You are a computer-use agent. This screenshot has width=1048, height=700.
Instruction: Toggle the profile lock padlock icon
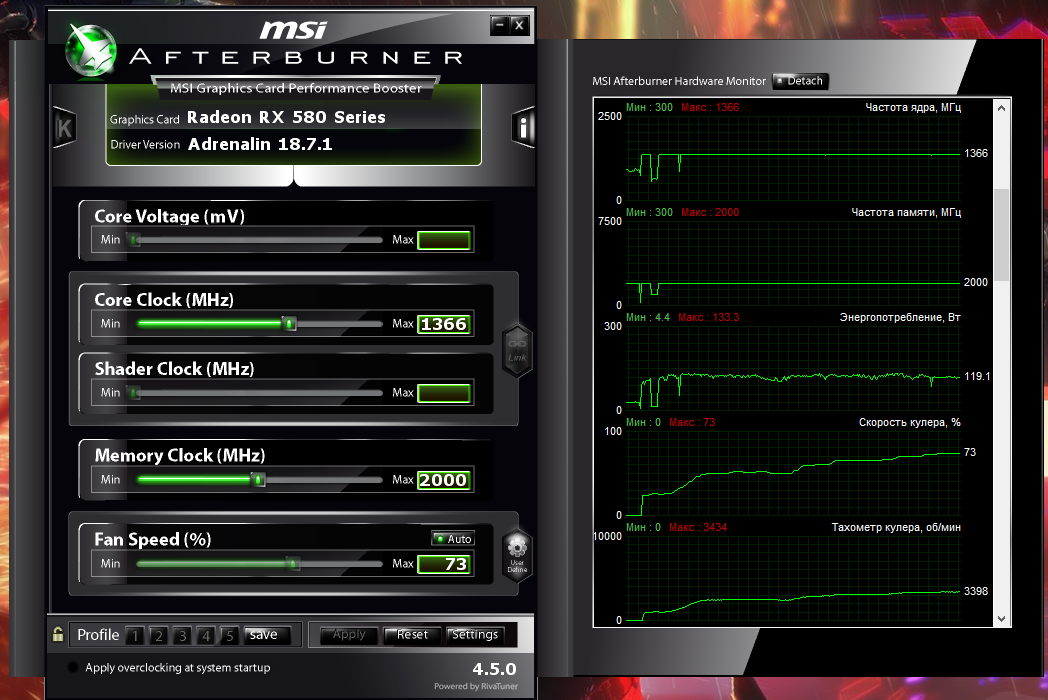pyautogui.click(x=58, y=634)
